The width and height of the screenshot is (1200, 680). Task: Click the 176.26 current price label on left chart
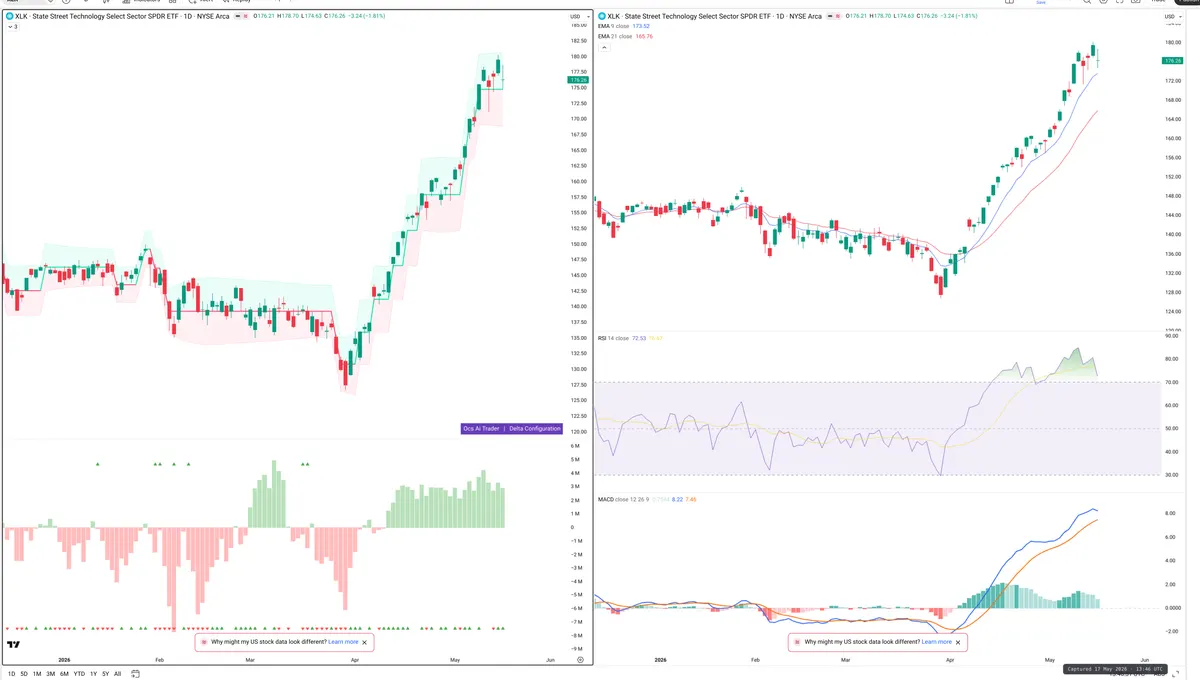tap(578, 79)
